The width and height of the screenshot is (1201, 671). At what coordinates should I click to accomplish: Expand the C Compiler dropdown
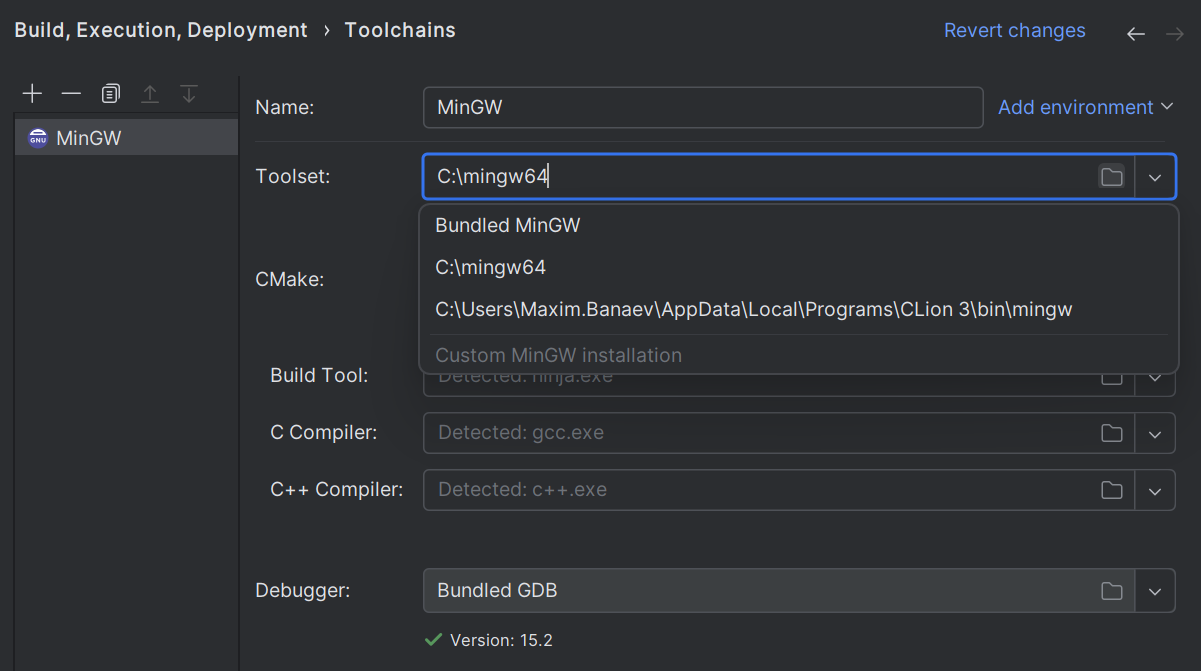pos(1155,433)
